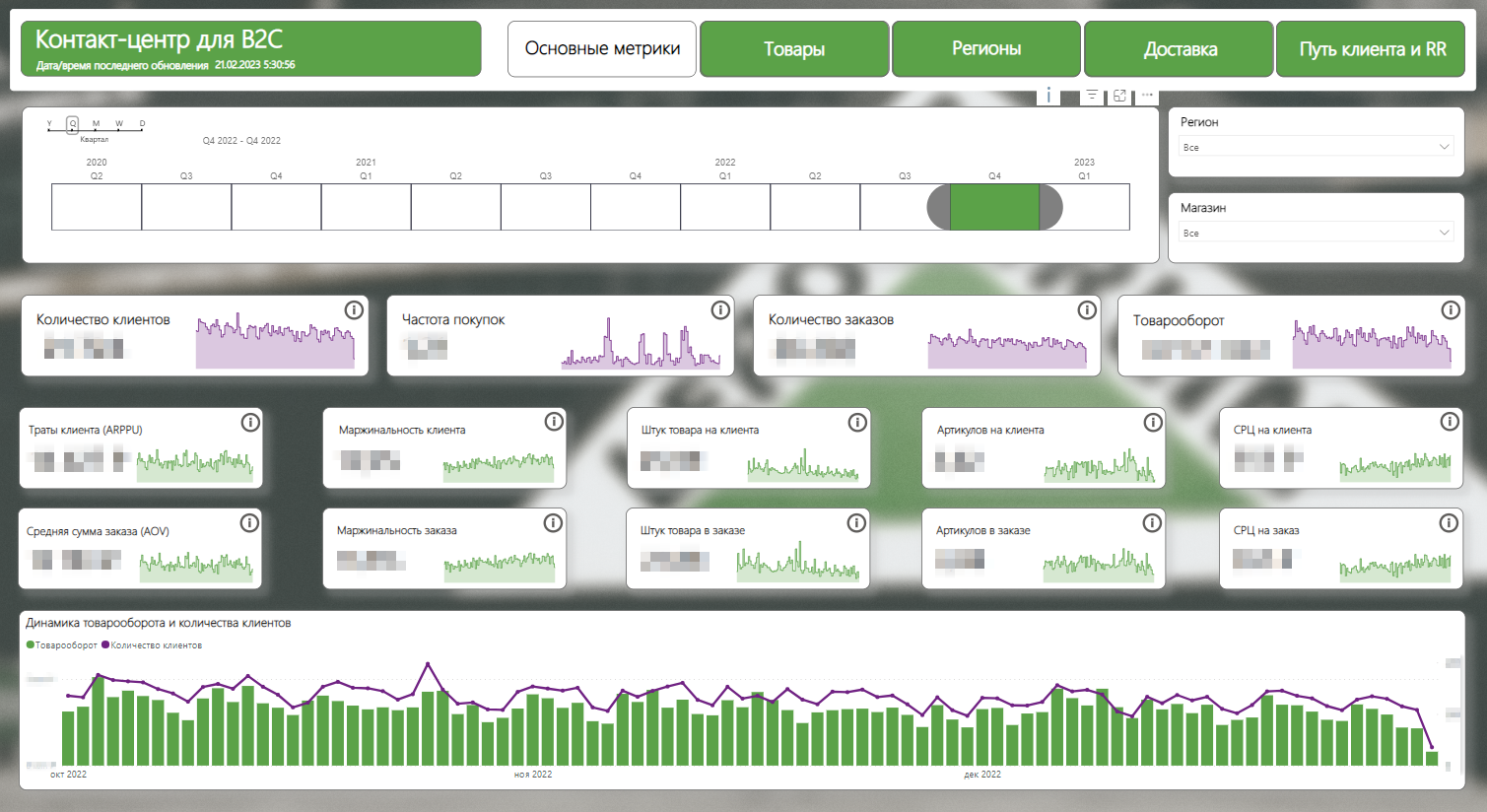Toggle Количество клиентов legend item in chart

tap(152, 645)
